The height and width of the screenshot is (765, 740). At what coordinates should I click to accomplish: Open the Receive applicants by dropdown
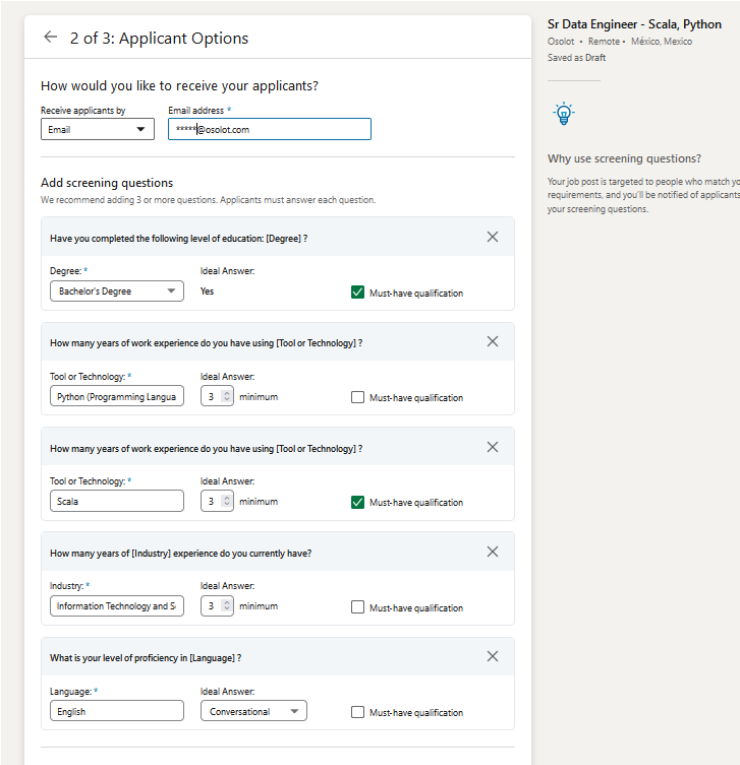point(97,129)
